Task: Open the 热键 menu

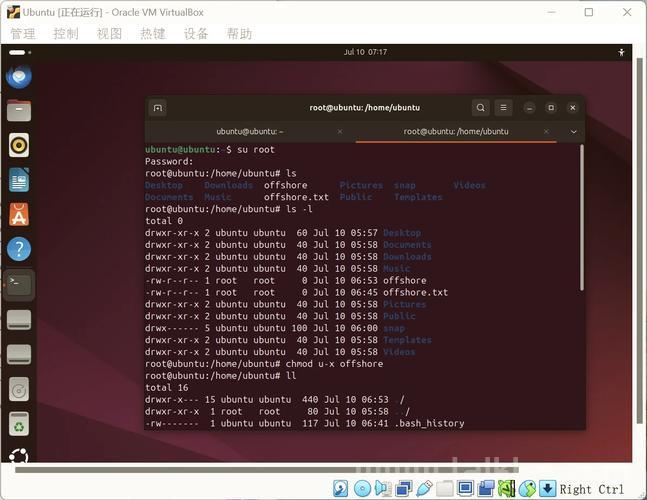Action: point(153,34)
